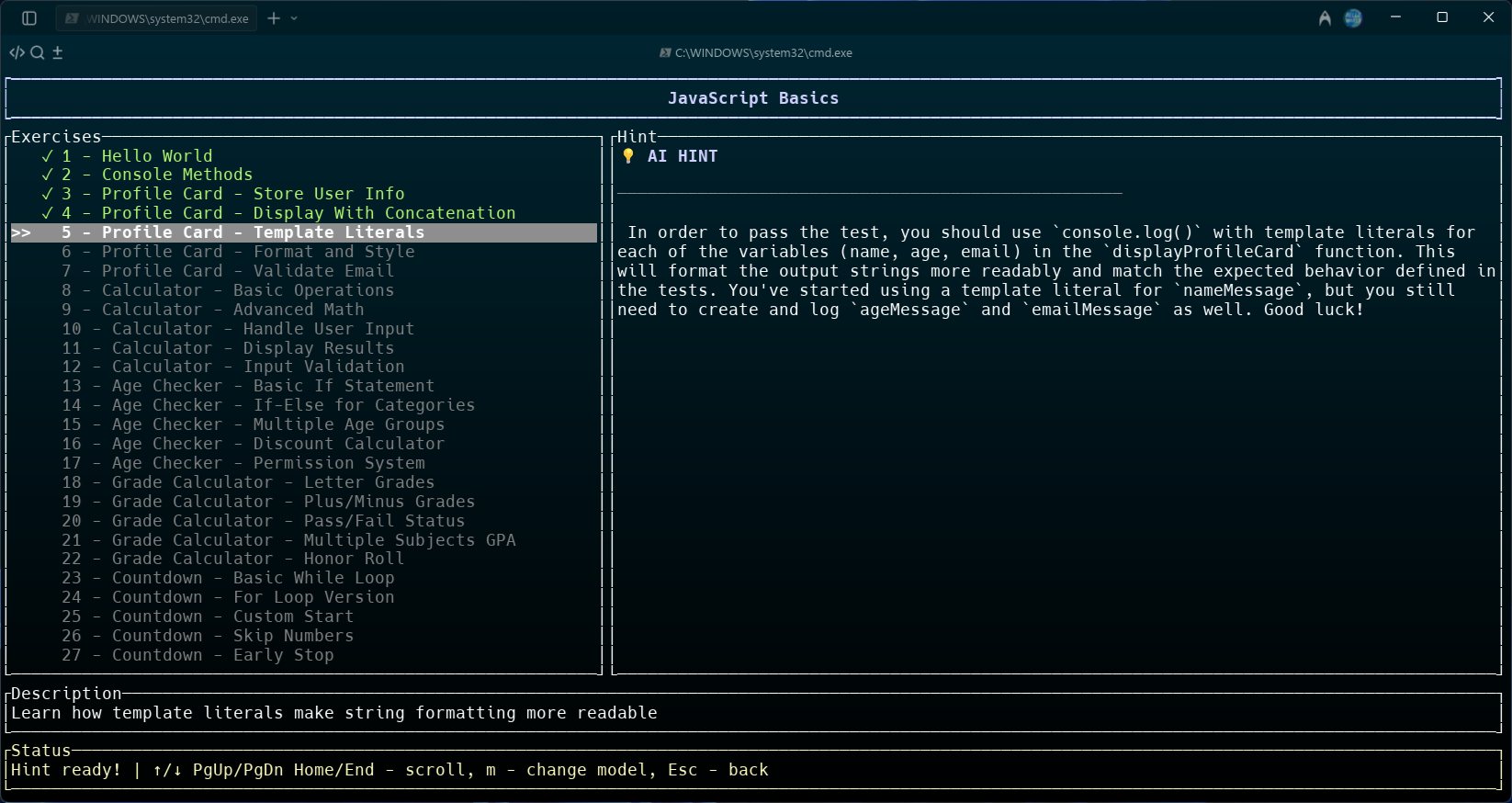Click the AI HINT heading text
Viewport: 1512px width, 803px height.
(x=683, y=156)
